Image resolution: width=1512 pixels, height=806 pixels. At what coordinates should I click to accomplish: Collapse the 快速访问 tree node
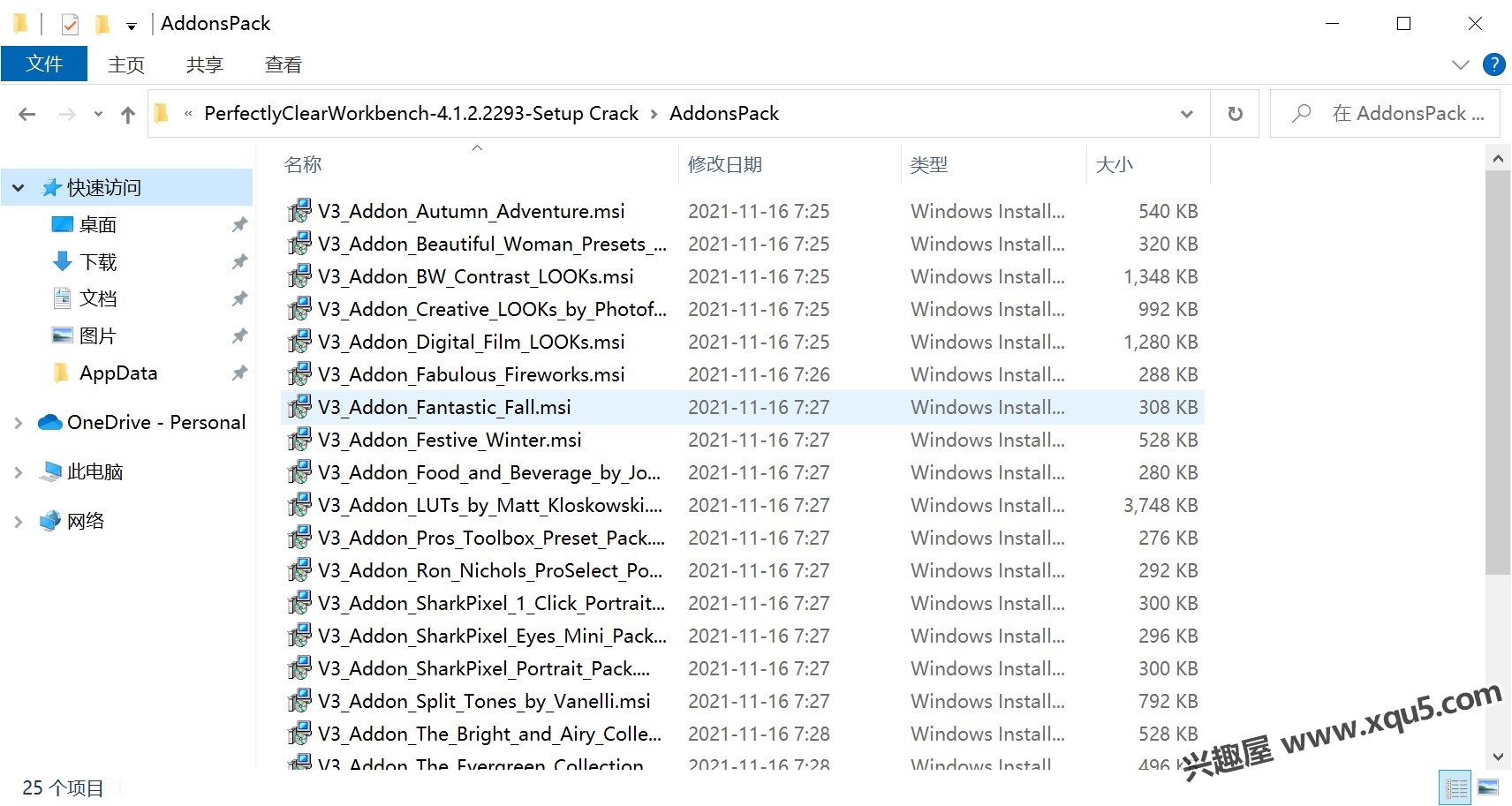[18, 188]
